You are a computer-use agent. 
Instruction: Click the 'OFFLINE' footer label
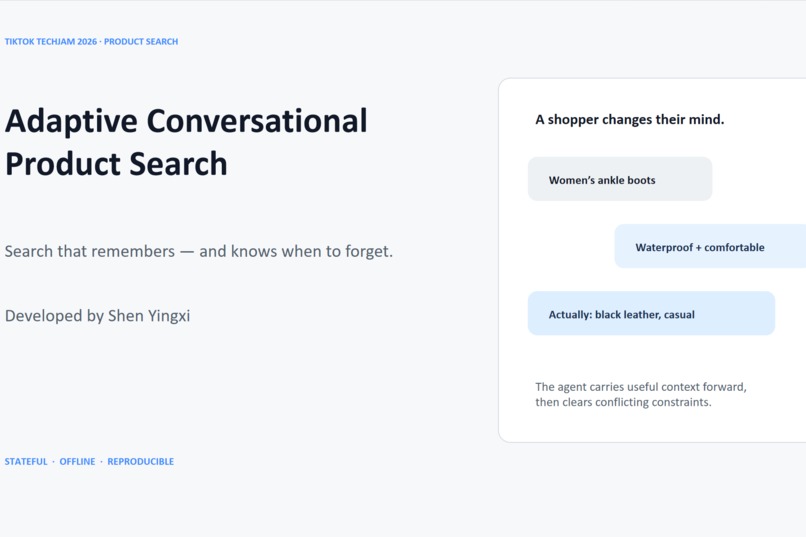coord(77,461)
